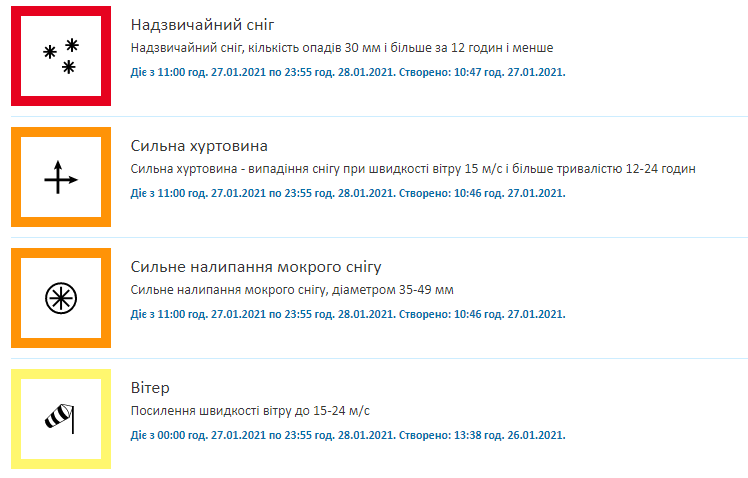Click the blizzard 15 м/с description text
The image size is (748, 478).
click(x=413, y=169)
